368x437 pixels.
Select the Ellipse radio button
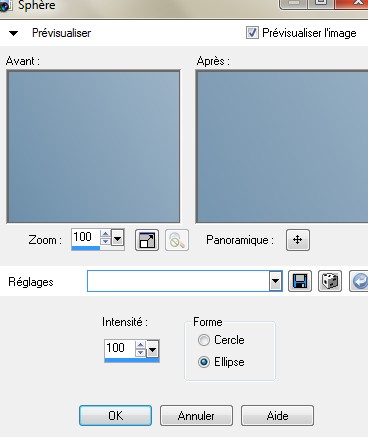point(204,362)
